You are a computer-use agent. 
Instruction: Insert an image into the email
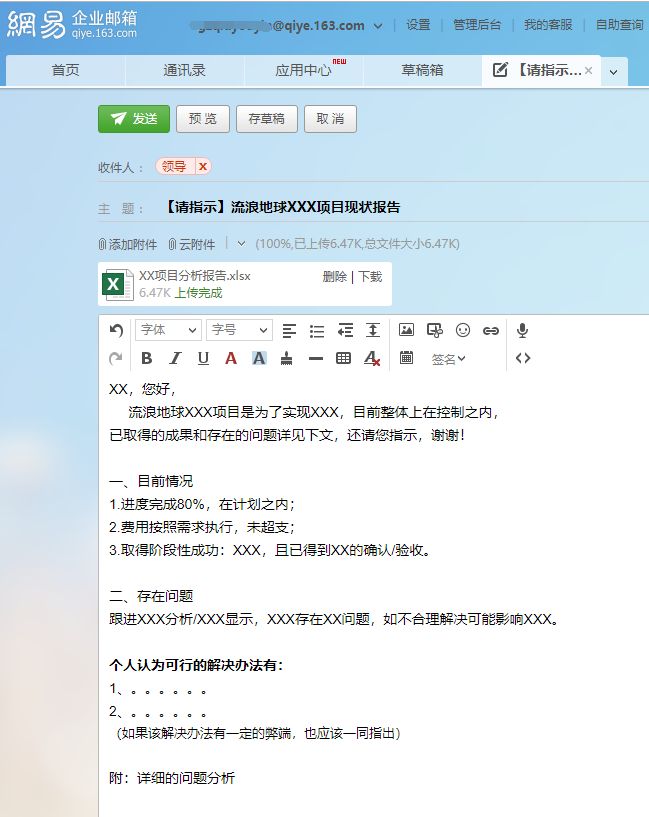point(406,330)
